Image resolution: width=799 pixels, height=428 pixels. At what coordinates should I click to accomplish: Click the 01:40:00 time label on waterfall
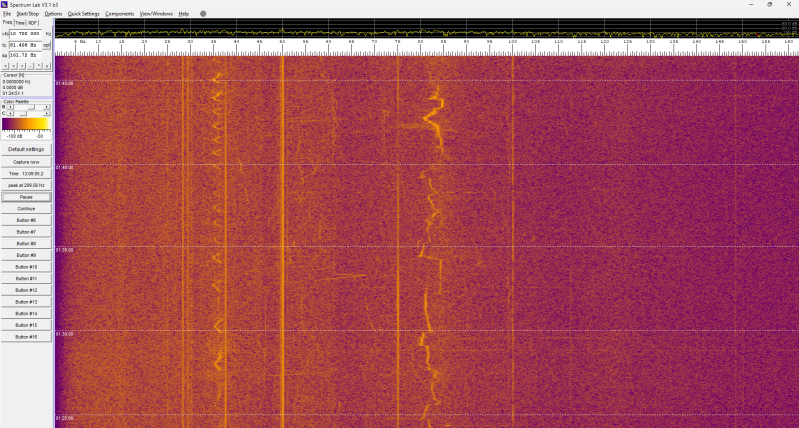pyautogui.click(x=65, y=168)
